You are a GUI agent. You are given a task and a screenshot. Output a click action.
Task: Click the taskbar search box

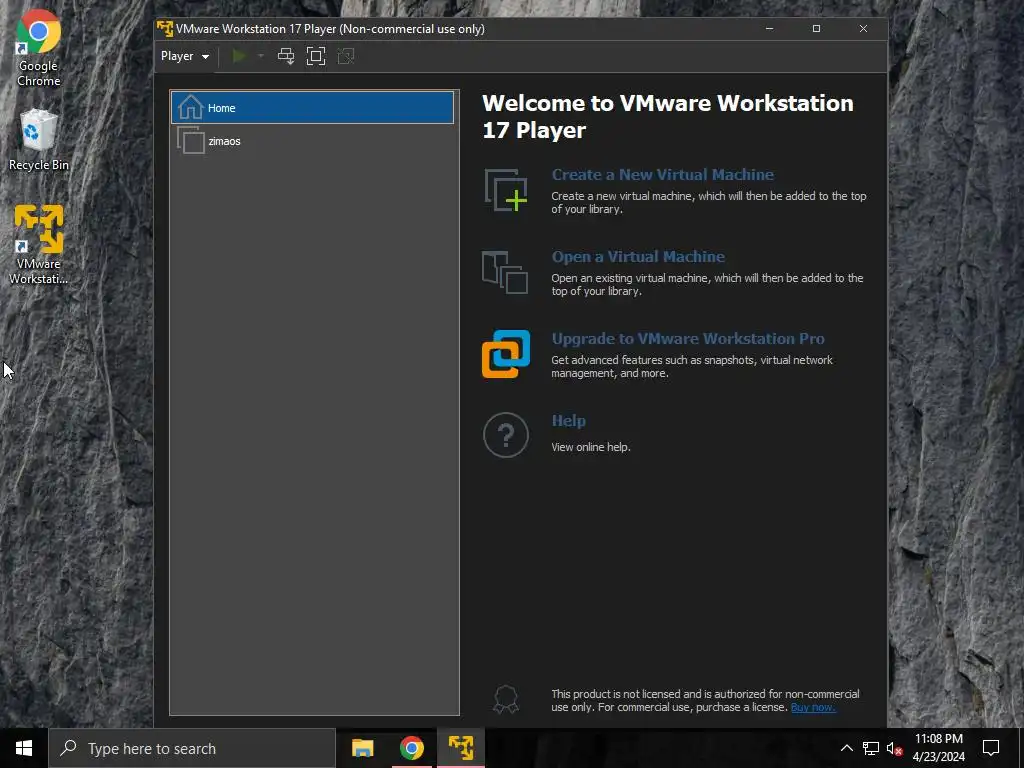[192, 748]
